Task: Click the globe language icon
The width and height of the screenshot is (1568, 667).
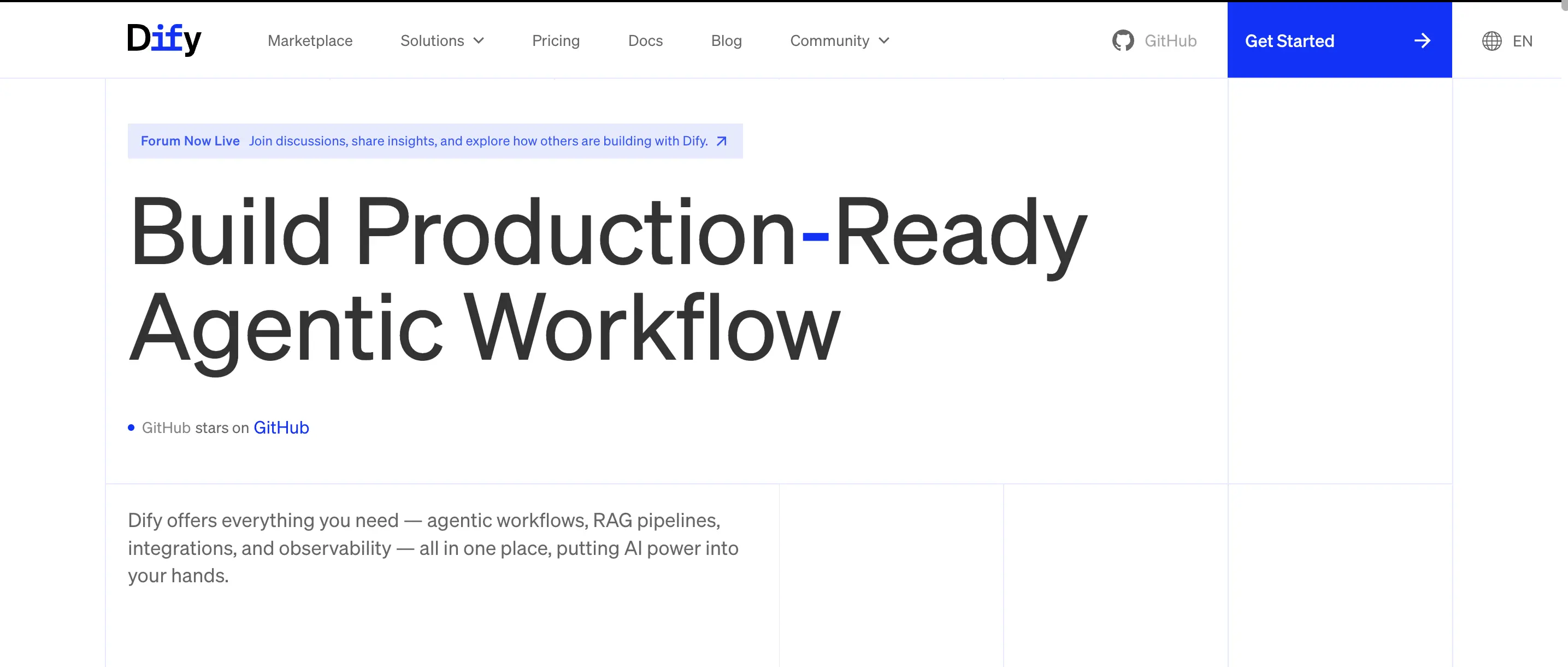Action: (x=1492, y=41)
